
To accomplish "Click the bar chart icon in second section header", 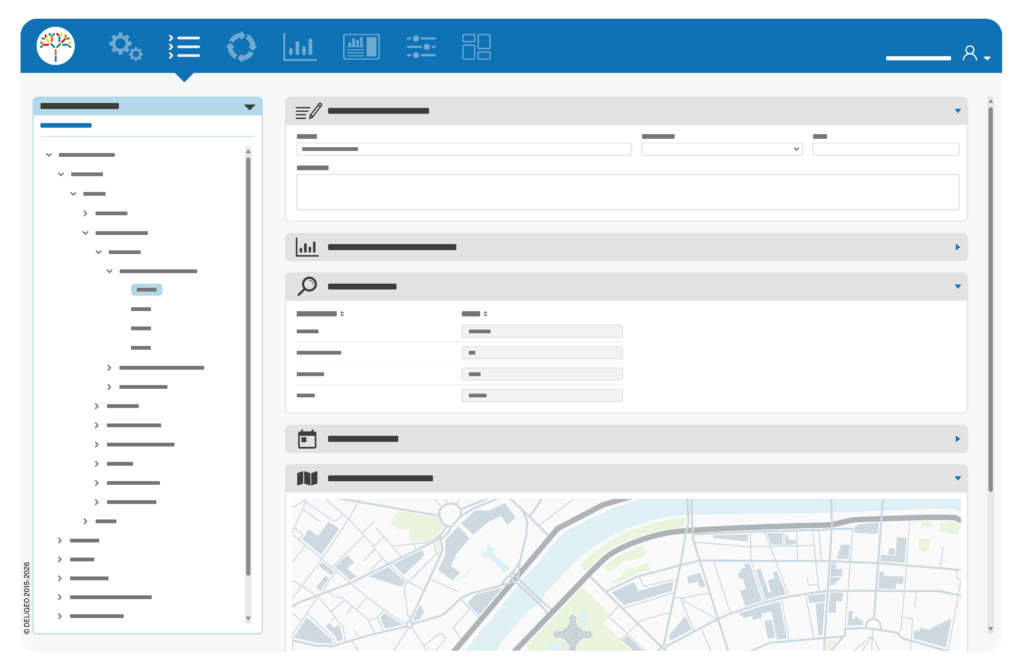I will (307, 247).
